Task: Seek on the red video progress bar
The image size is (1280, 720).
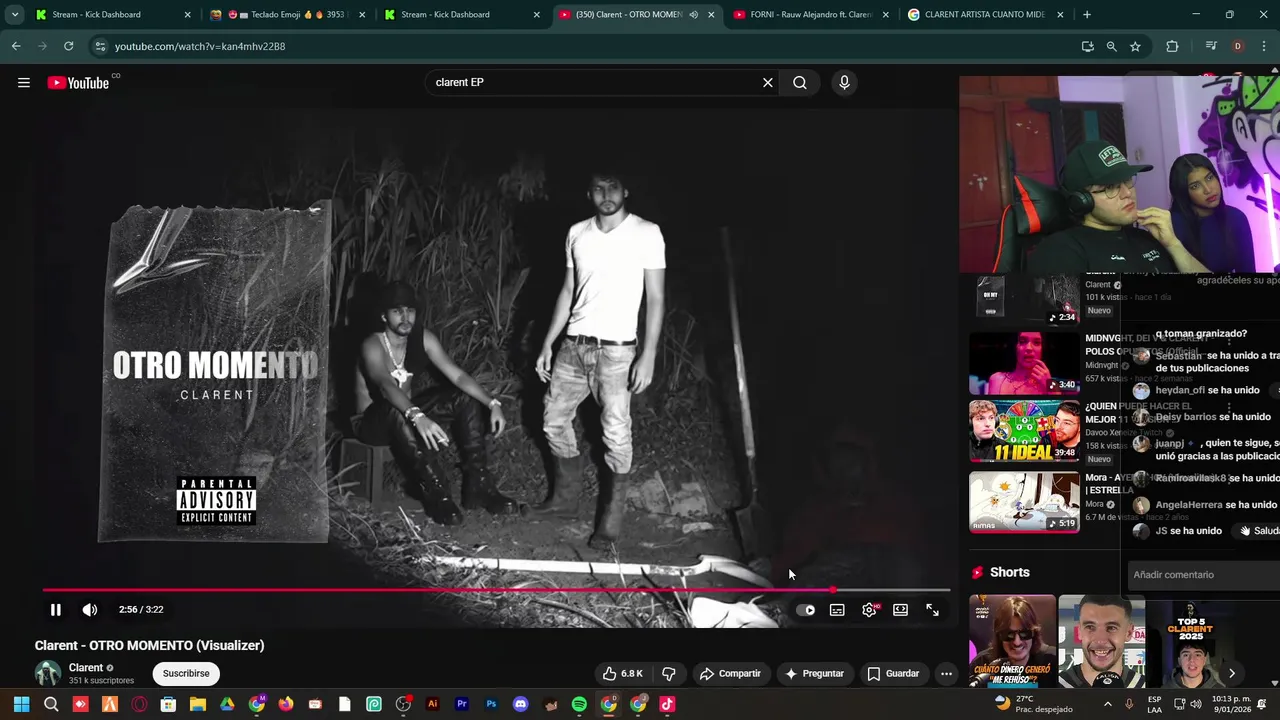Action: click(x=496, y=590)
